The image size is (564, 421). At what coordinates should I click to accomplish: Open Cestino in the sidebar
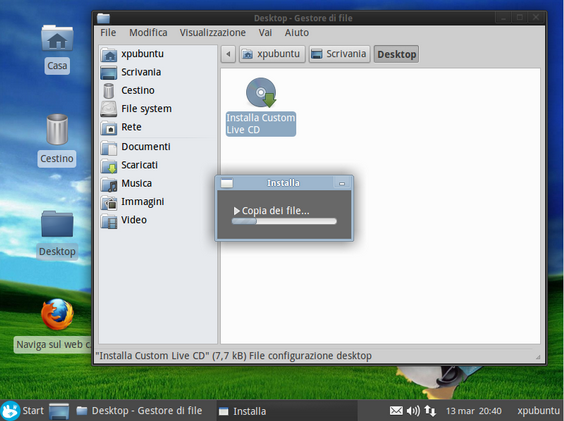pyautogui.click(x=158, y=90)
